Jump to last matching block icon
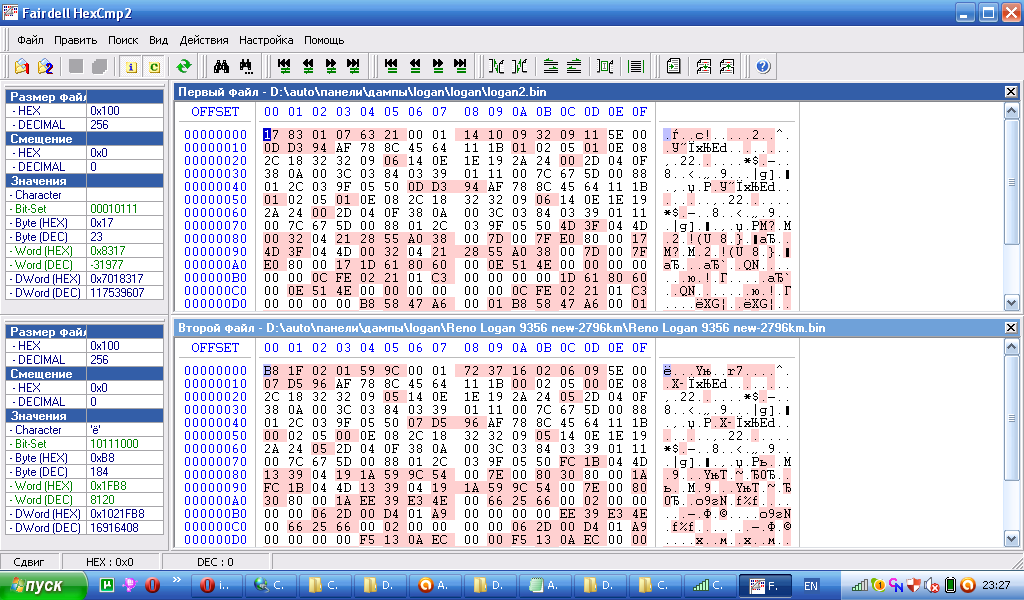 [x=460, y=66]
